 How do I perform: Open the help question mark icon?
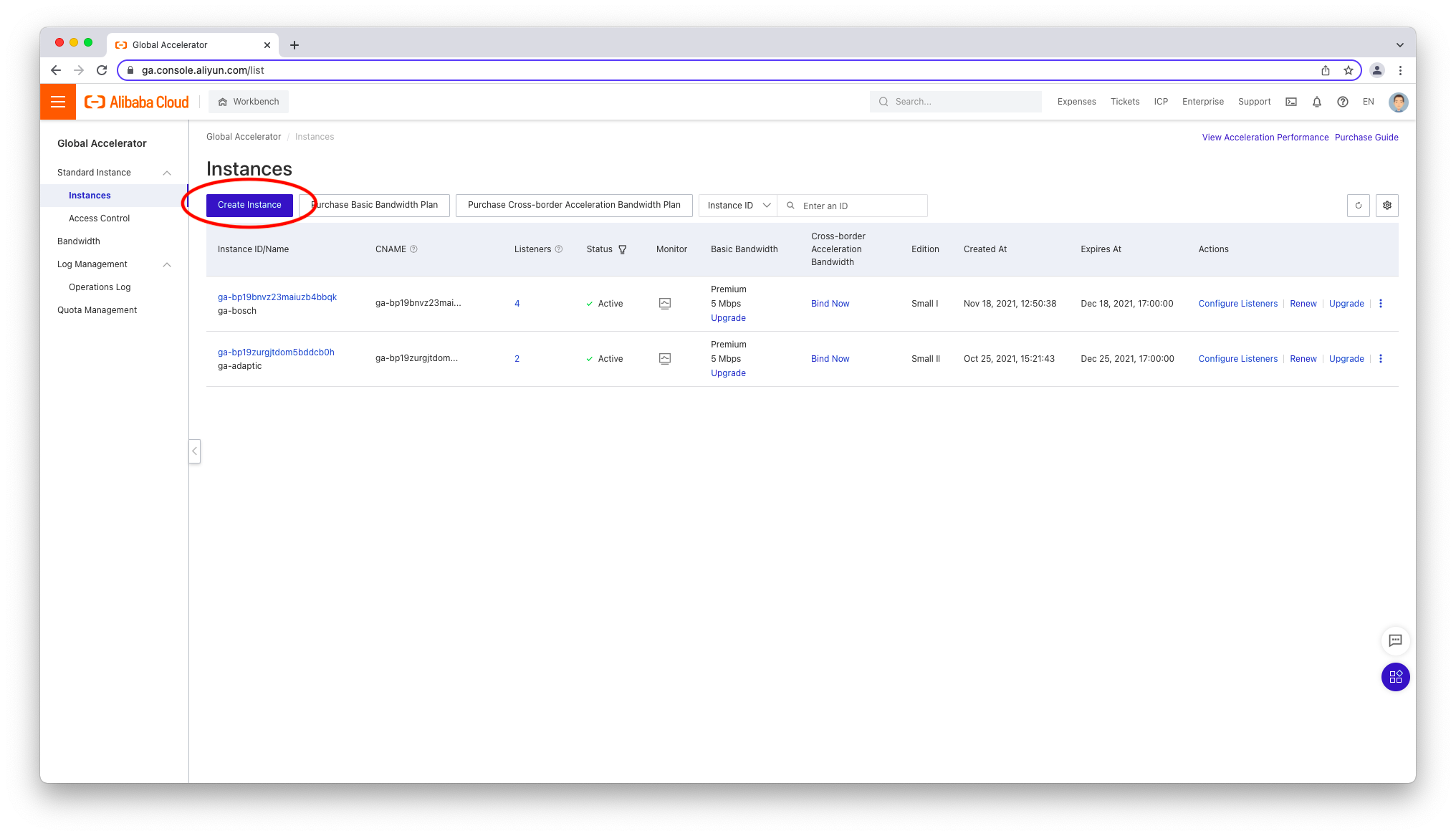coord(1343,102)
